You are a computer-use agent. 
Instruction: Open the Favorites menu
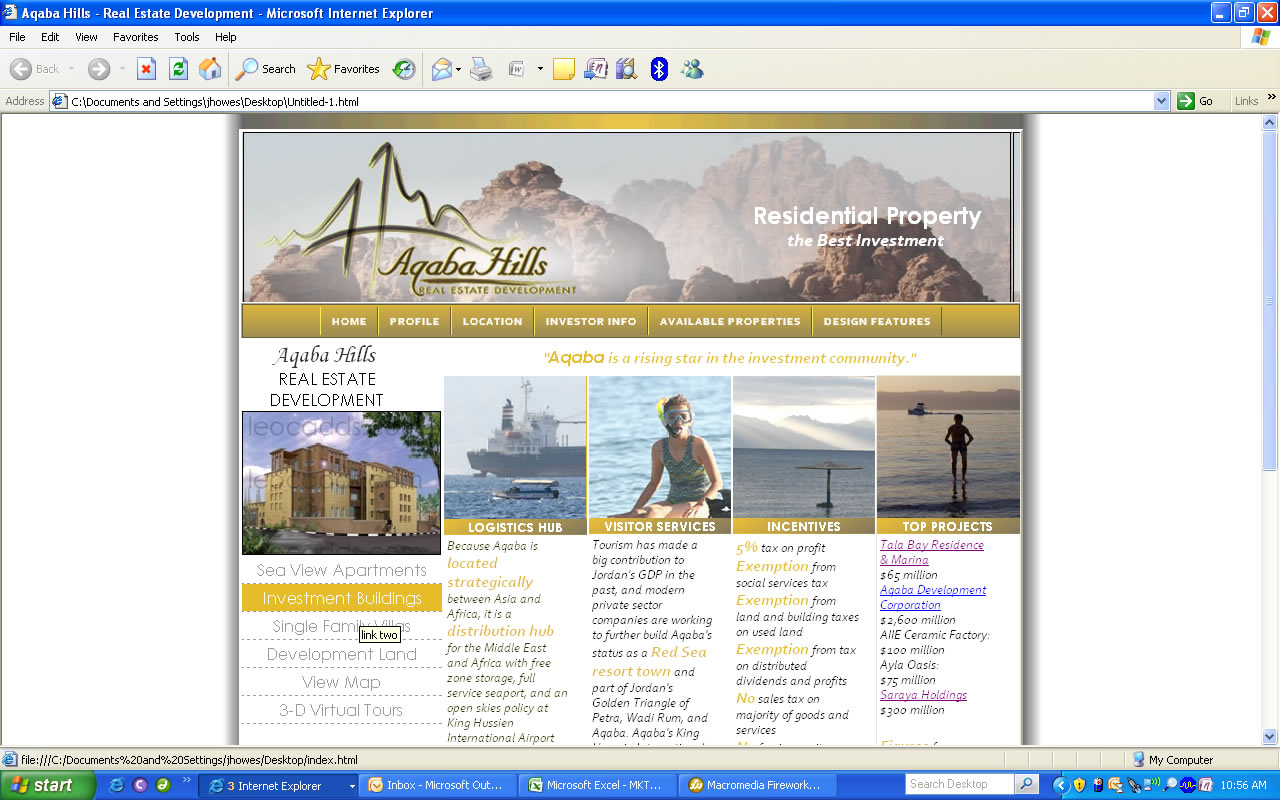pos(135,37)
